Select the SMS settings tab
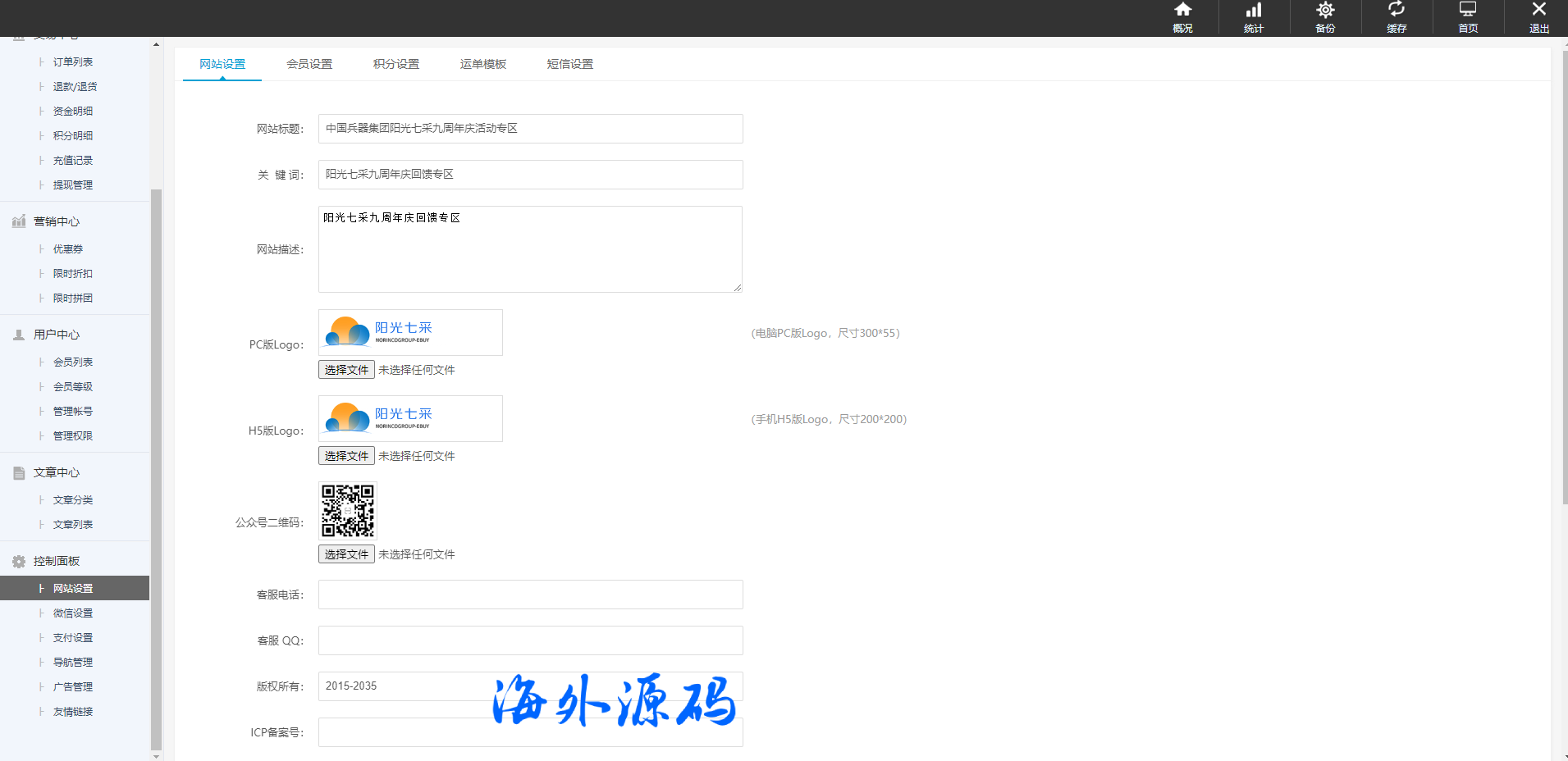Image resolution: width=1568 pixels, height=761 pixels. 570,64
